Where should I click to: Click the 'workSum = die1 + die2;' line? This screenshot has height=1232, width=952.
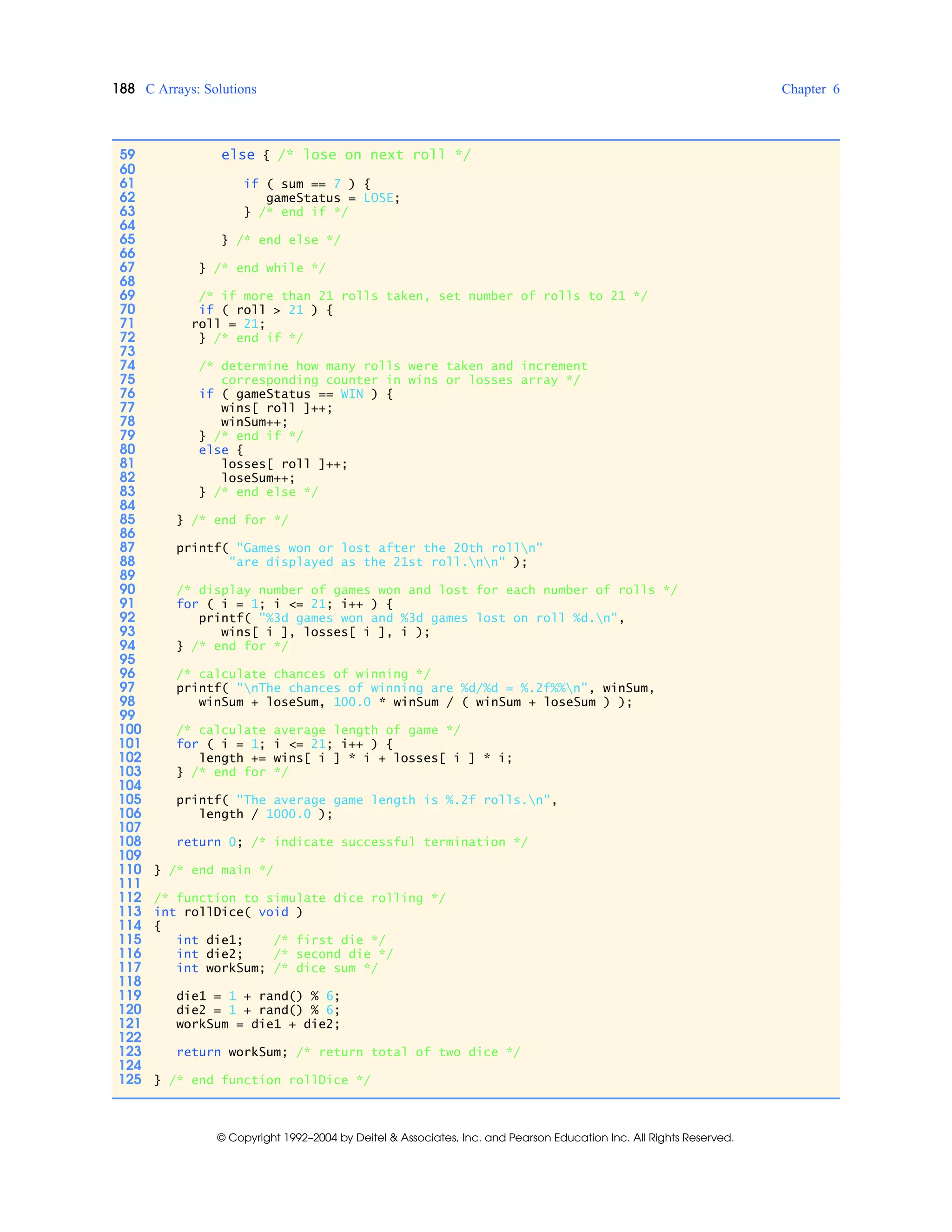pyautogui.click(x=258, y=1024)
